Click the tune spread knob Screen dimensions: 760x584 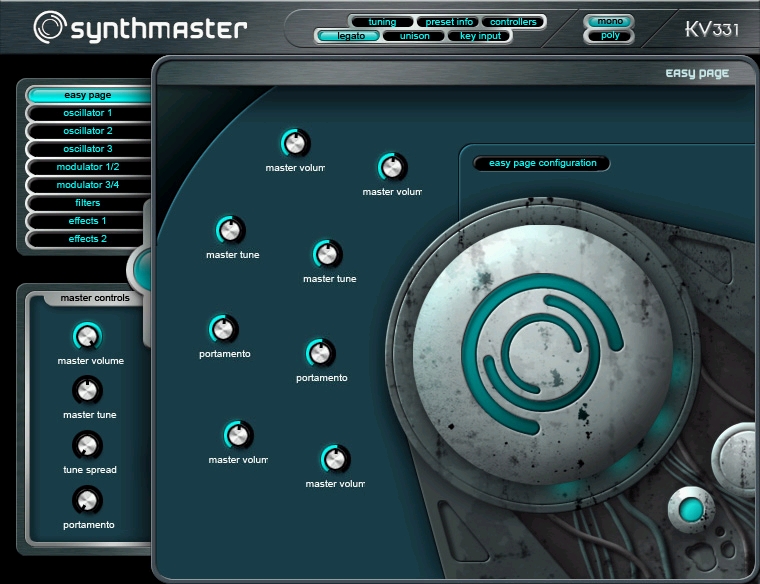[x=87, y=445]
